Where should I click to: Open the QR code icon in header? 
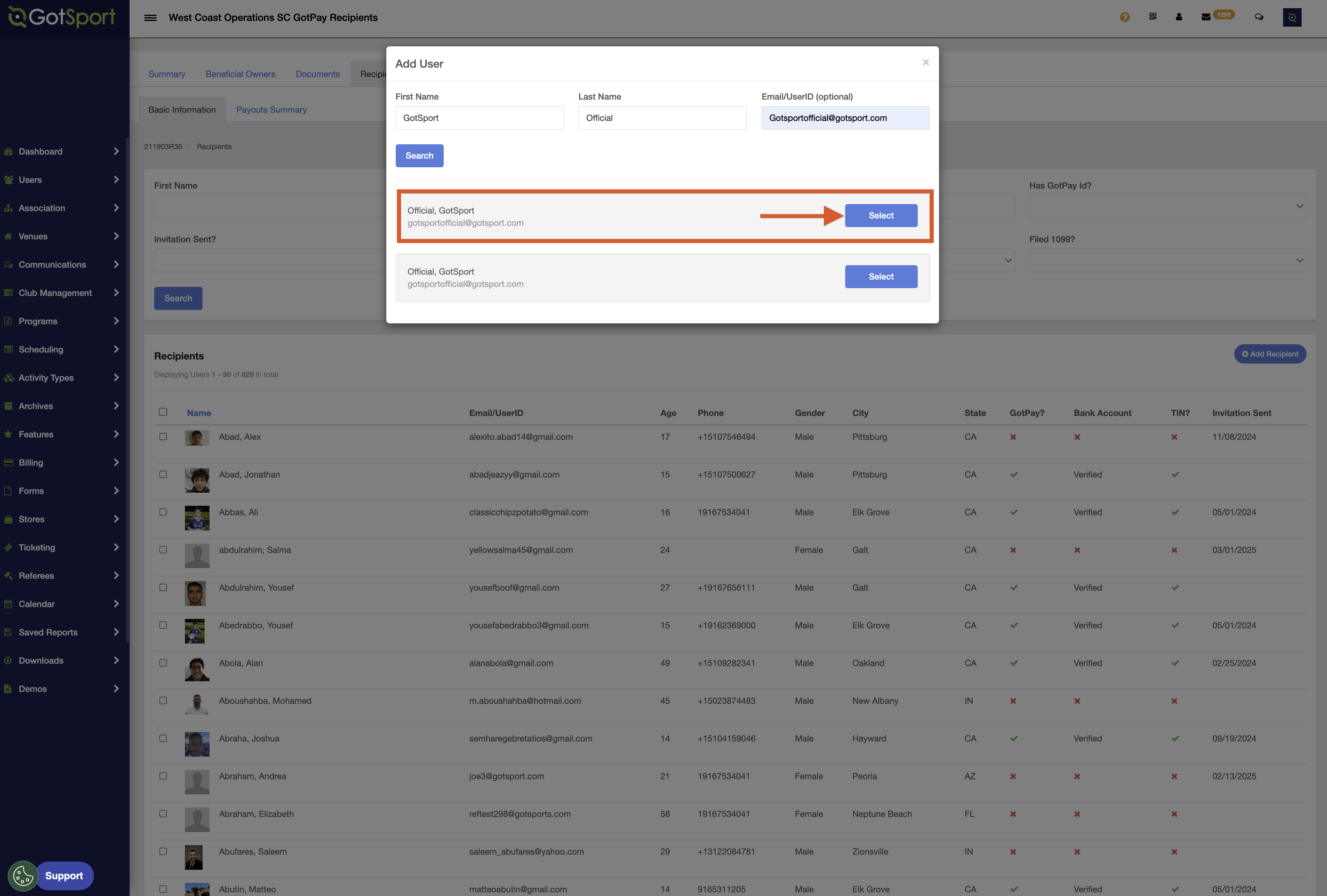1153,16
